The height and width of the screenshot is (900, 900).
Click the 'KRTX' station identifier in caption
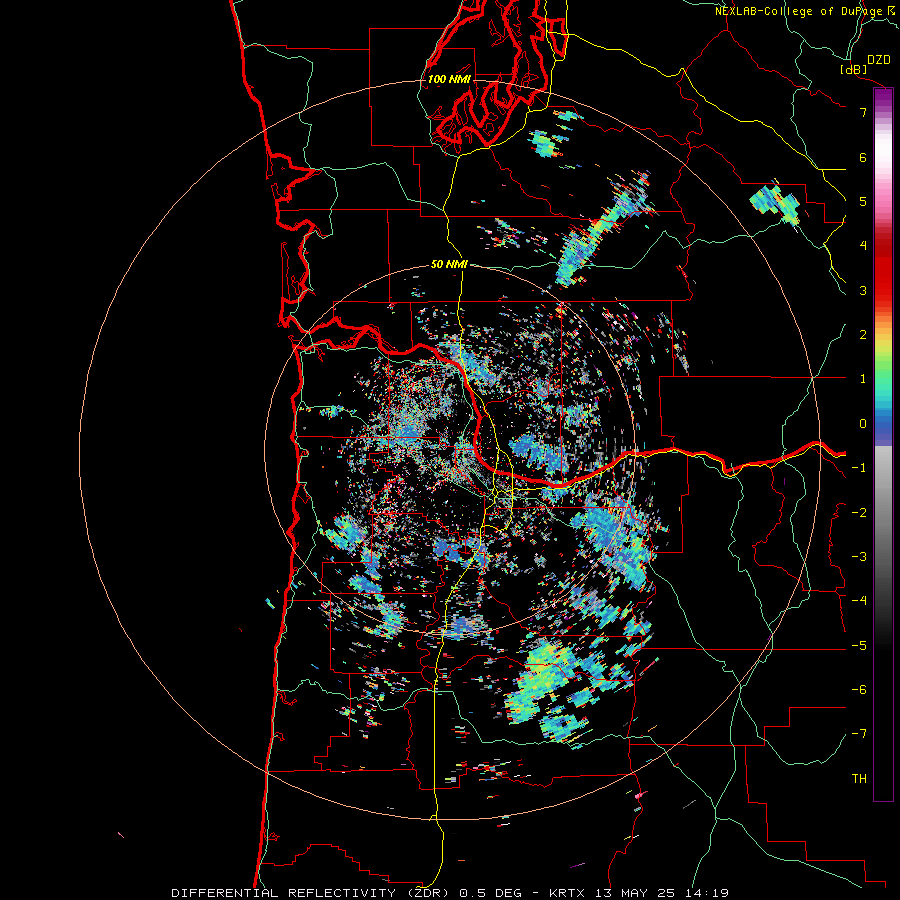pos(568,893)
